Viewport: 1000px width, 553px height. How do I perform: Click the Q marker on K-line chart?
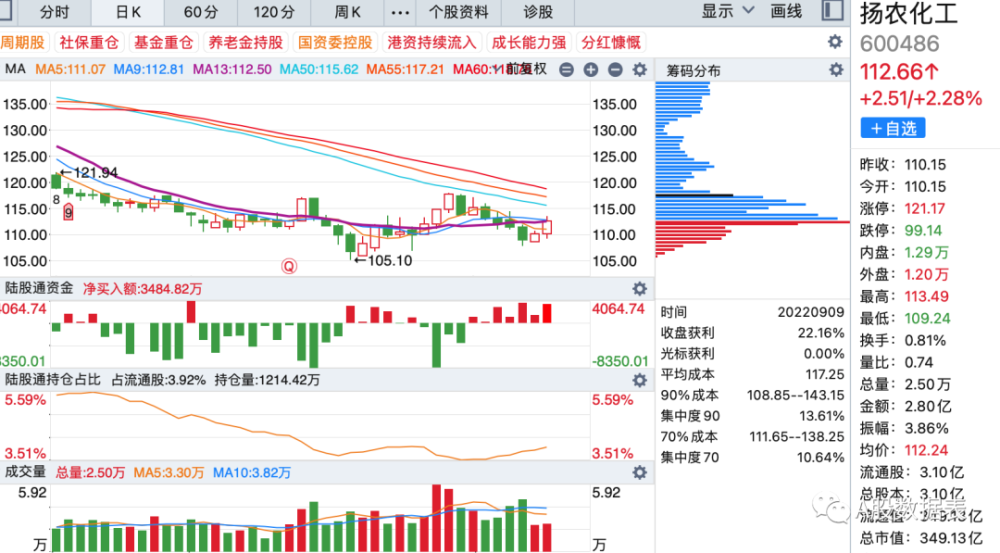coord(289,266)
